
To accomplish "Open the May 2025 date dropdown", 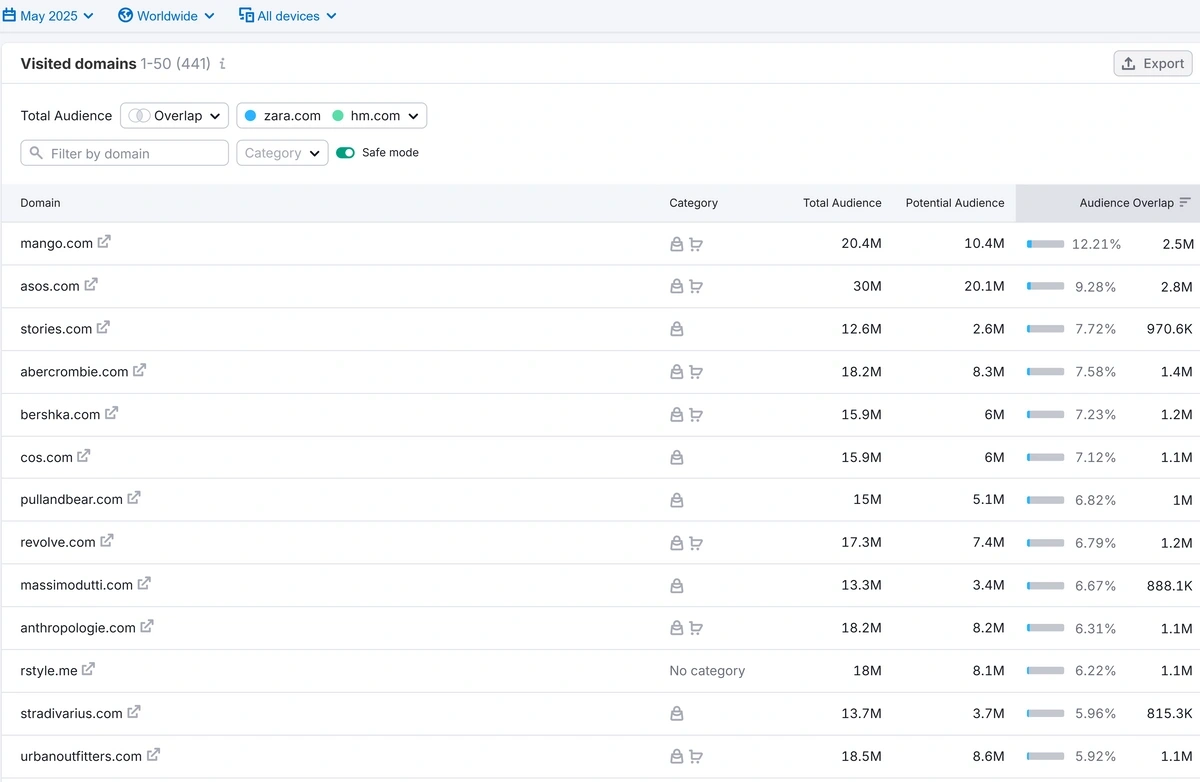I will click(48, 16).
